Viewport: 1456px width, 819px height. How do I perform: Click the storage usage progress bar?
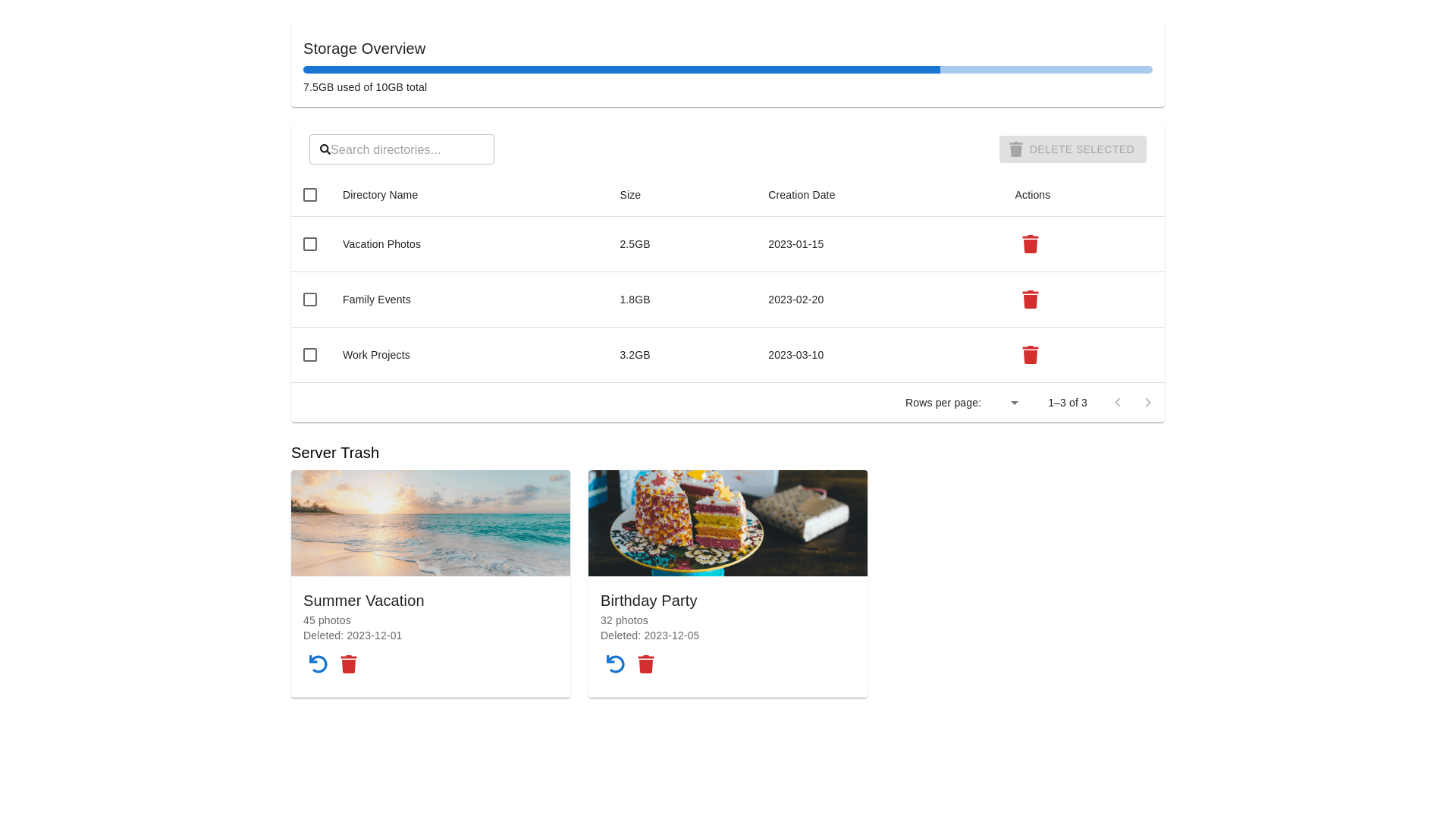click(x=727, y=70)
